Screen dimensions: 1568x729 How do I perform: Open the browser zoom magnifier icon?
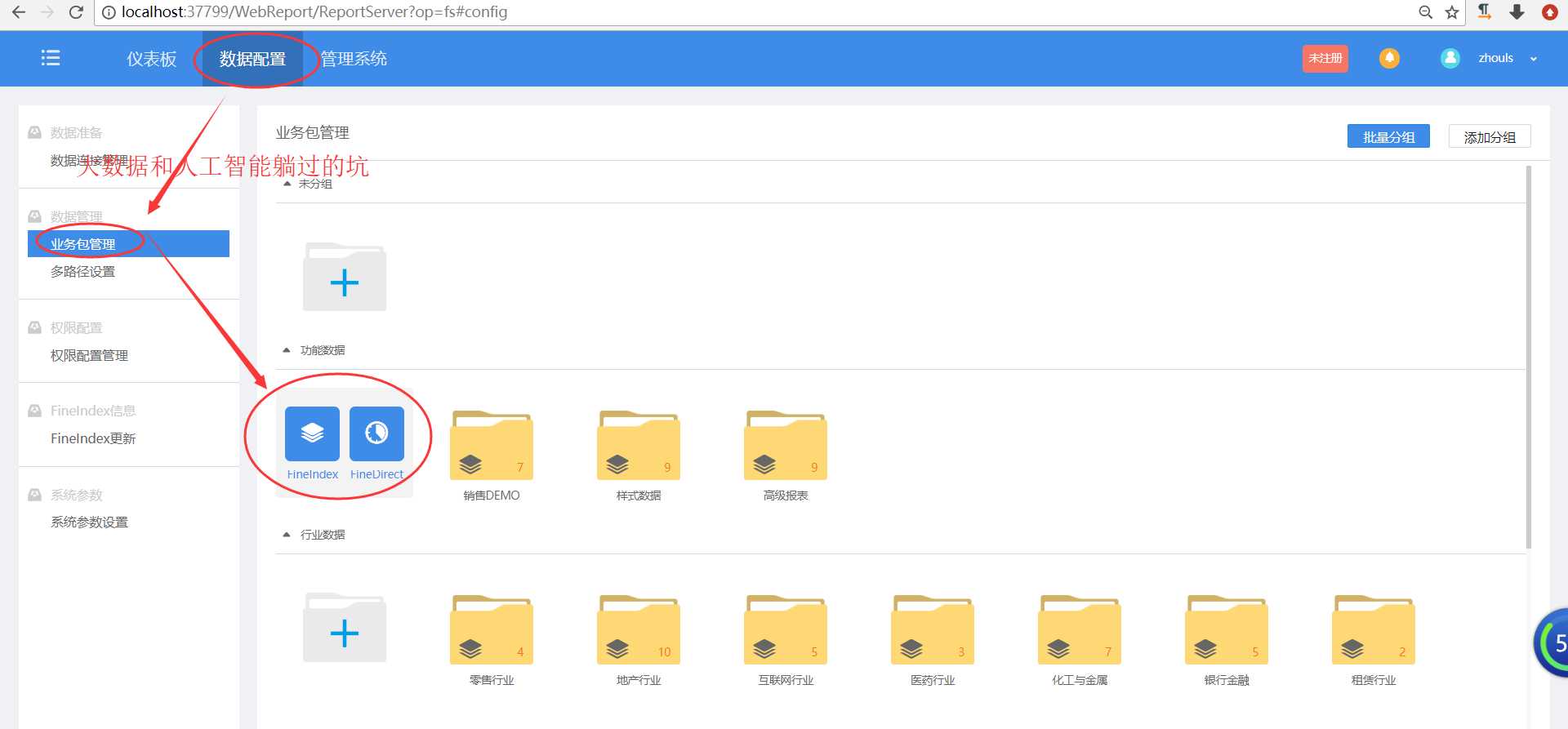1425,12
